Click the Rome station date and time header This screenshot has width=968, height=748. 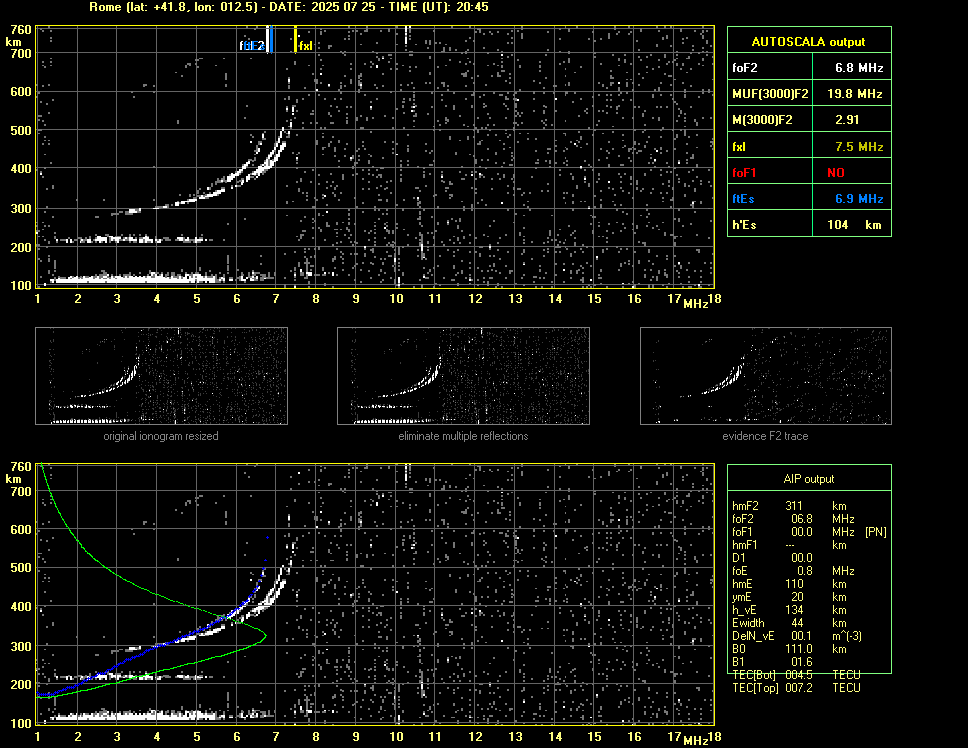289,7
